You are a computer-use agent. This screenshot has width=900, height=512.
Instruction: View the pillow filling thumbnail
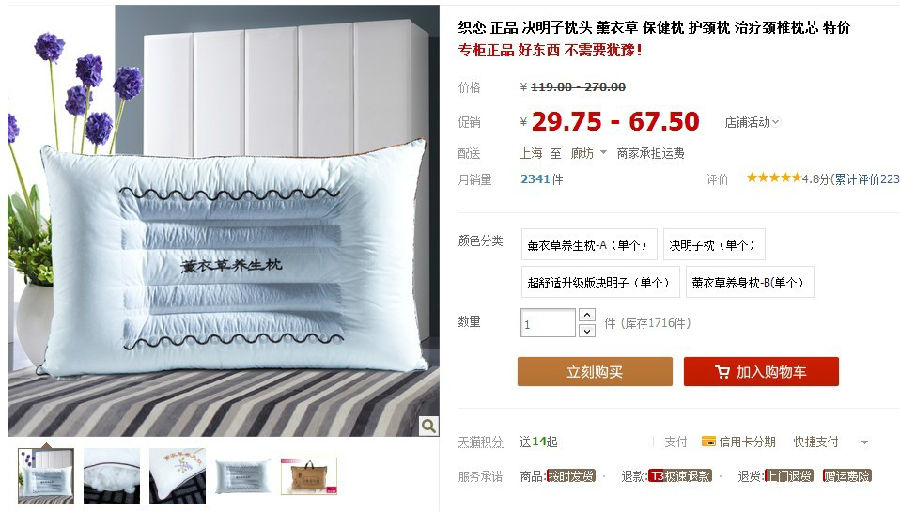(x=112, y=476)
